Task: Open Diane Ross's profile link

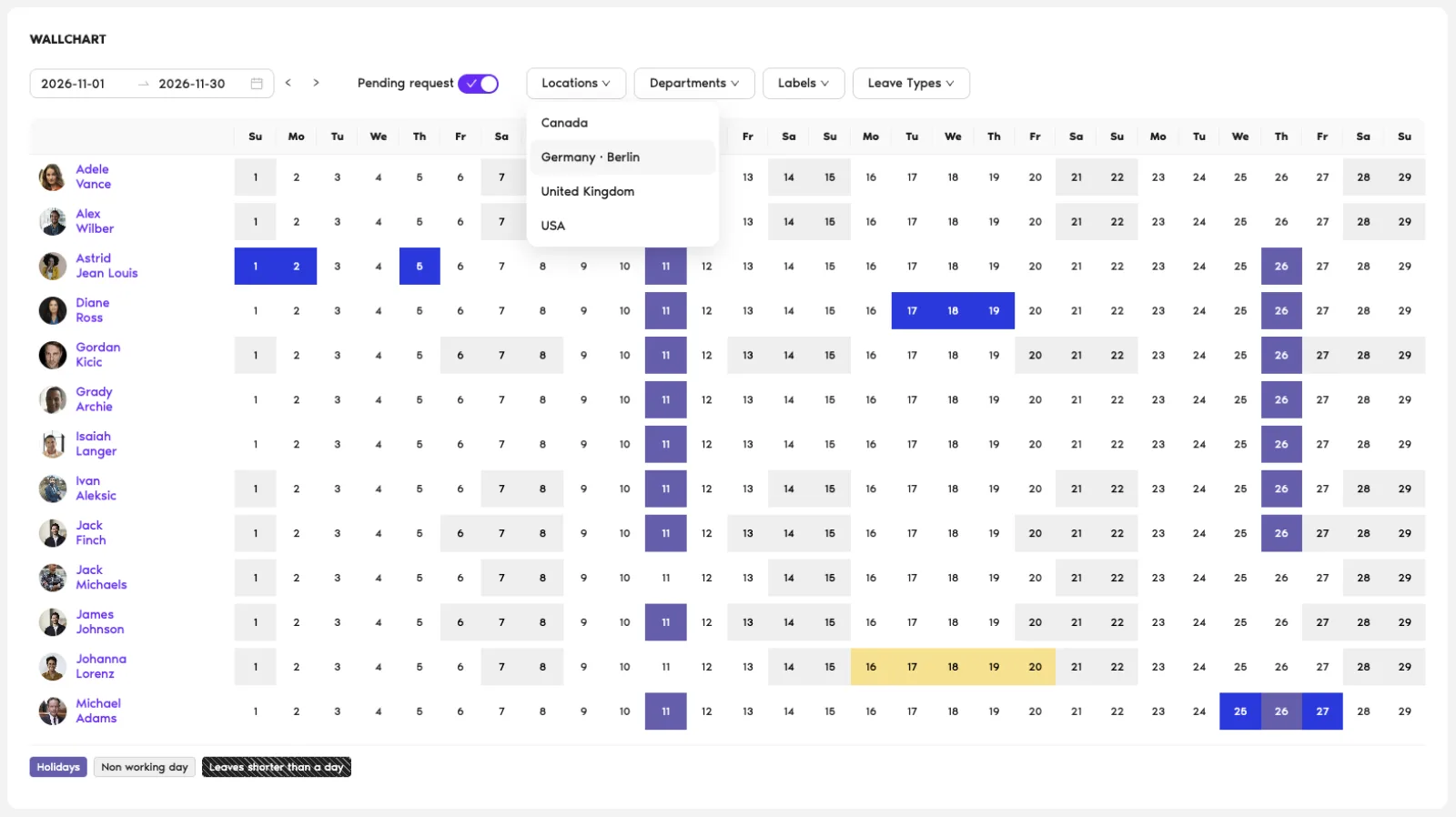Action: (x=92, y=310)
